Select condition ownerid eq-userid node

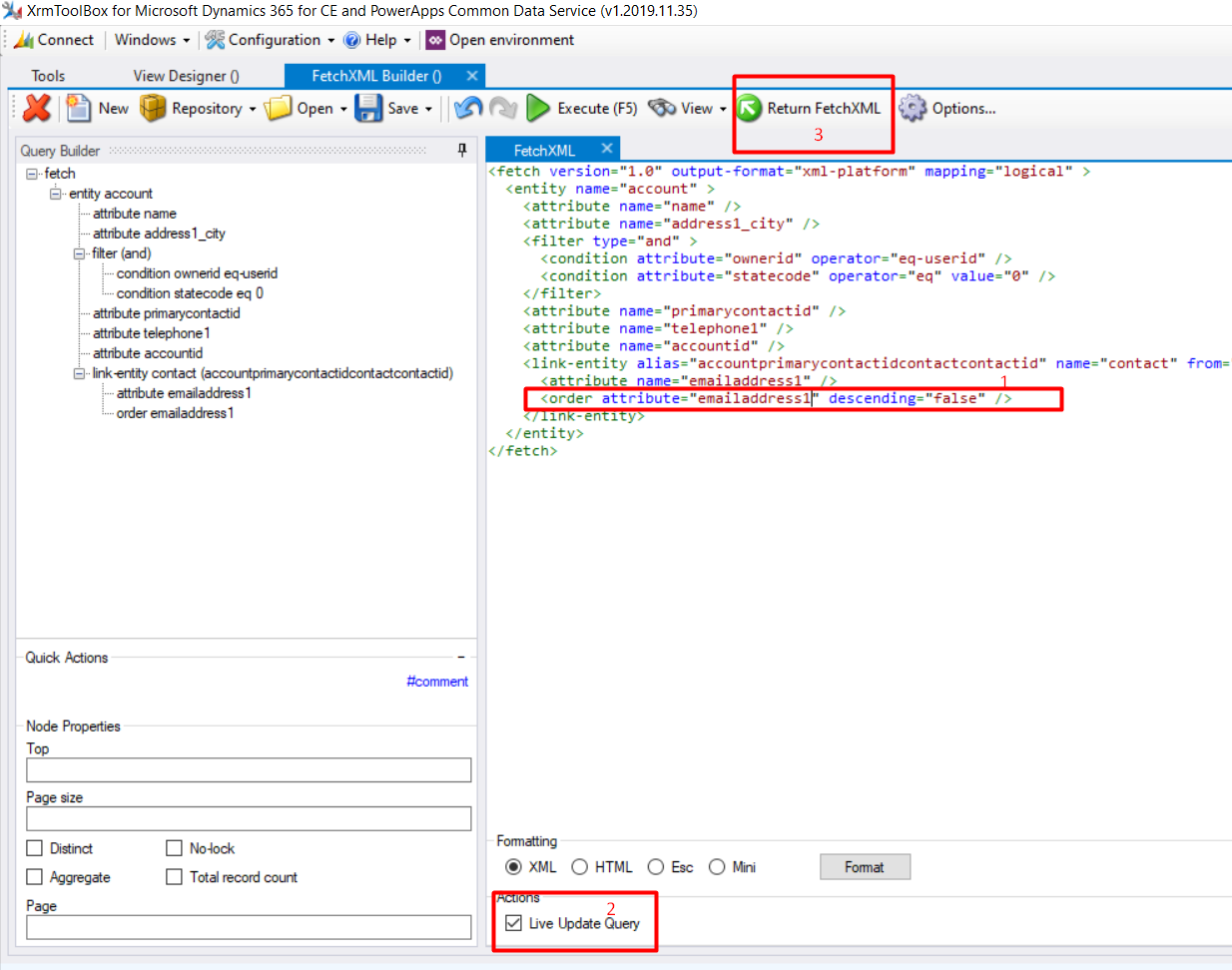pos(197,273)
